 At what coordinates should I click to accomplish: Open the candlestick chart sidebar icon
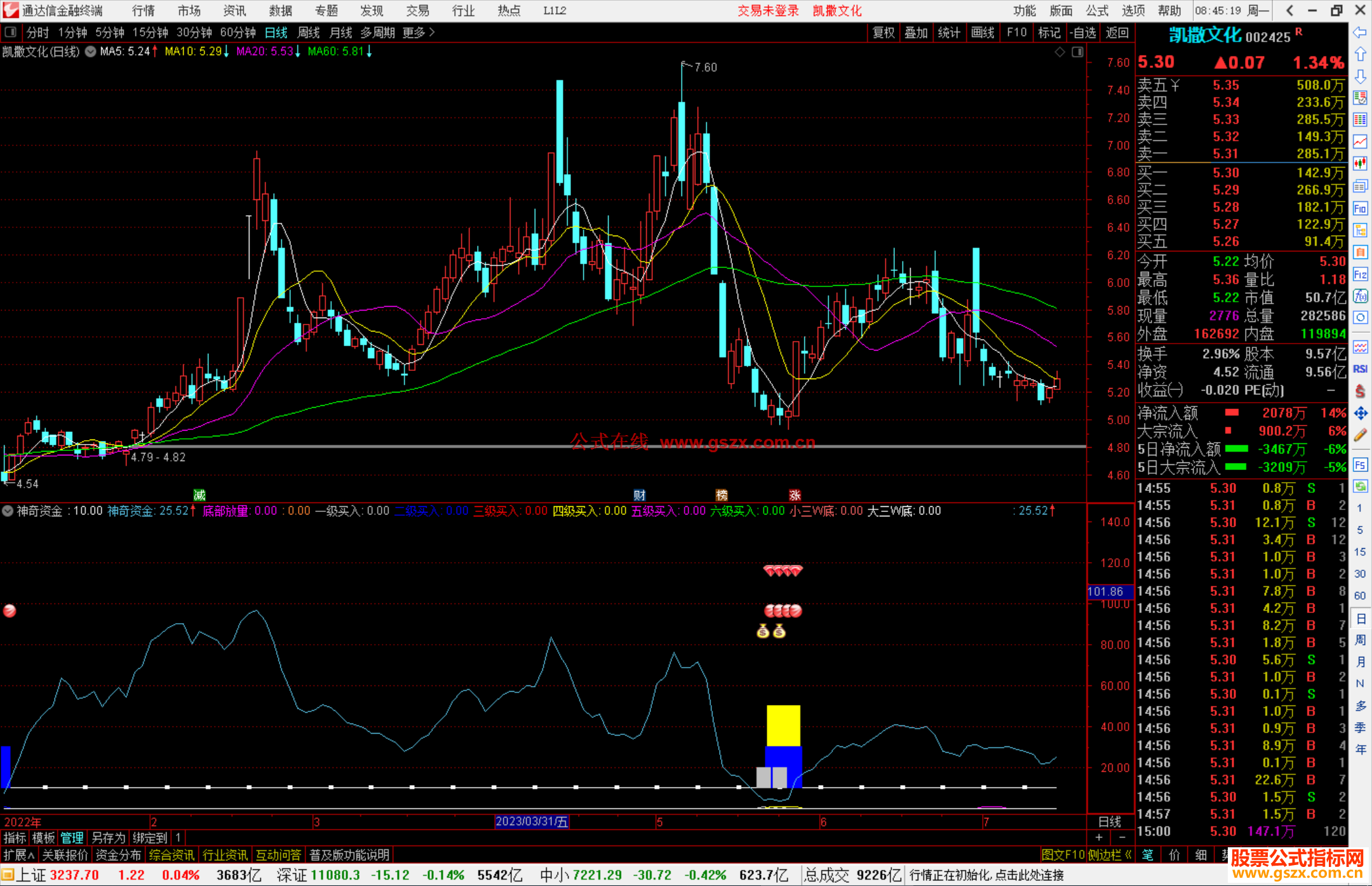coord(1360,164)
